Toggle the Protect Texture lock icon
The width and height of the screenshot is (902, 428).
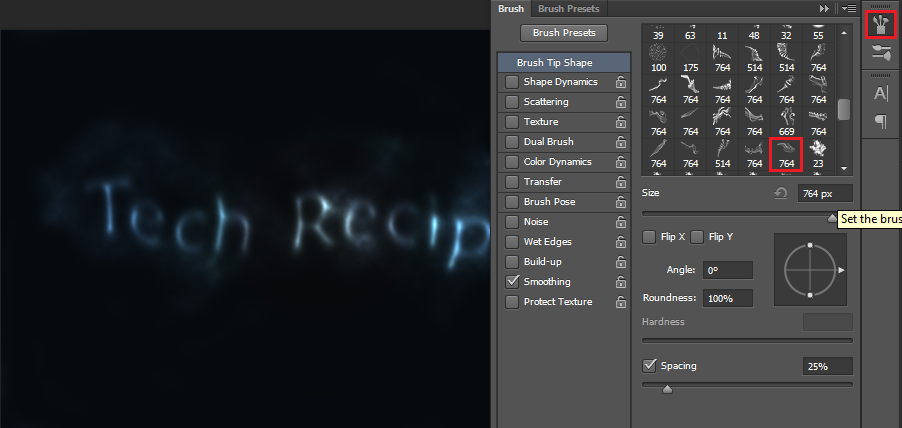(621, 302)
